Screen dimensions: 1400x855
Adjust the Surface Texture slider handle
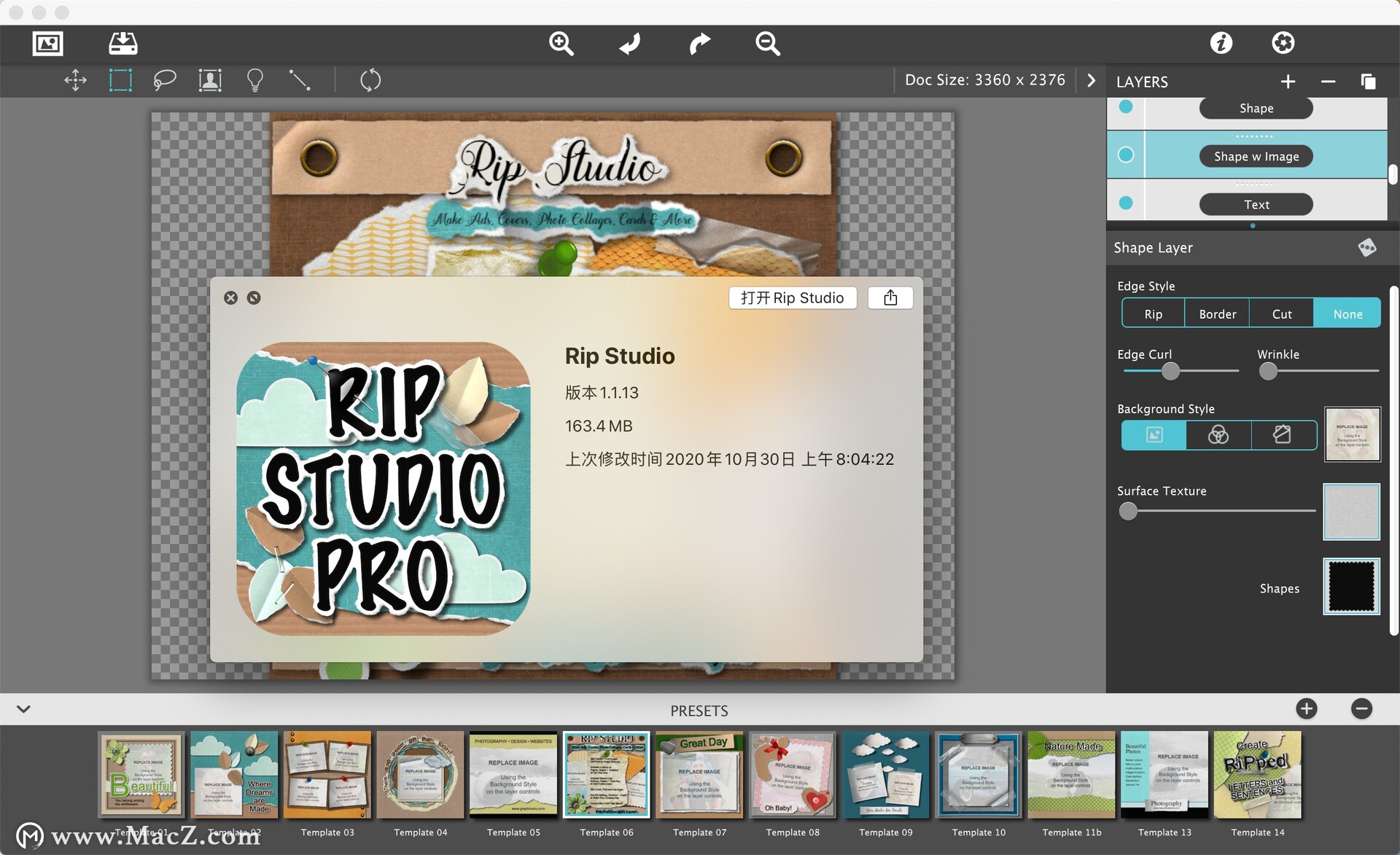pyautogui.click(x=1128, y=511)
